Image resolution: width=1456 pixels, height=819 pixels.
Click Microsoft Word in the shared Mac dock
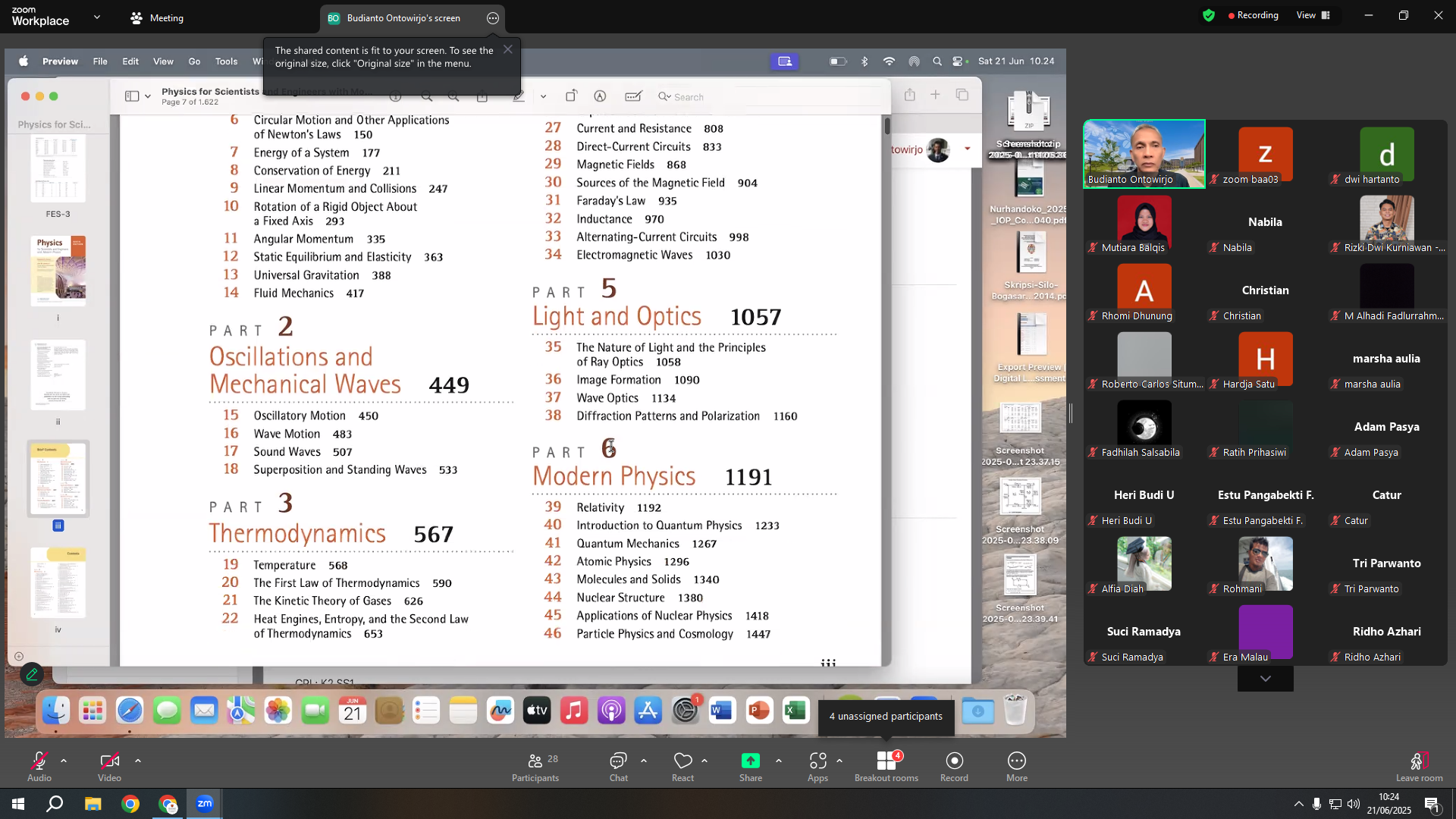coord(722,711)
